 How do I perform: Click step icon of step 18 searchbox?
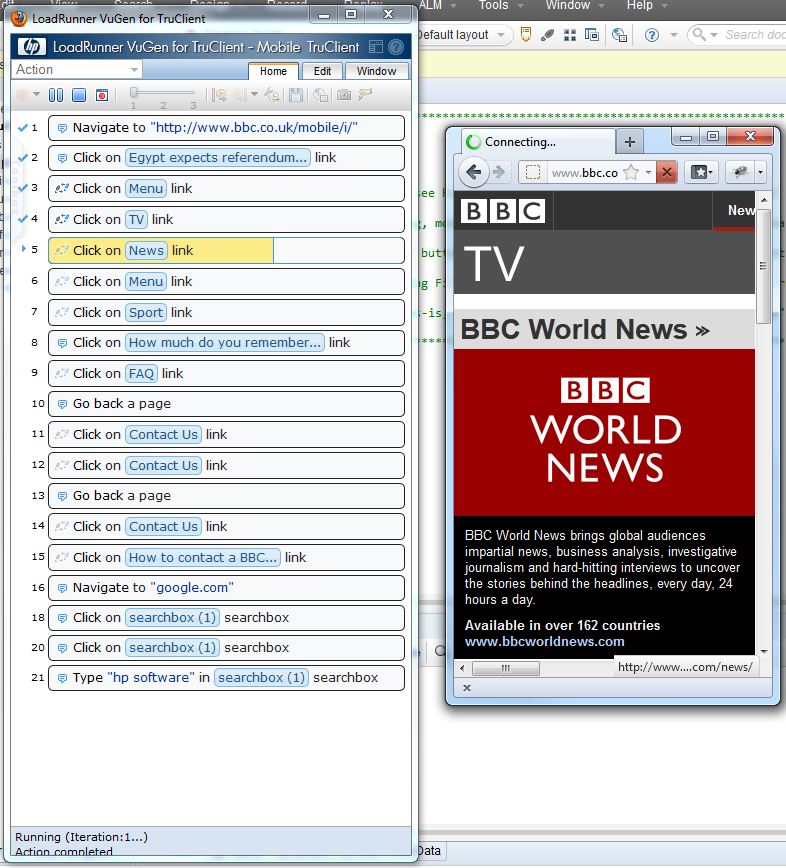(x=62, y=618)
